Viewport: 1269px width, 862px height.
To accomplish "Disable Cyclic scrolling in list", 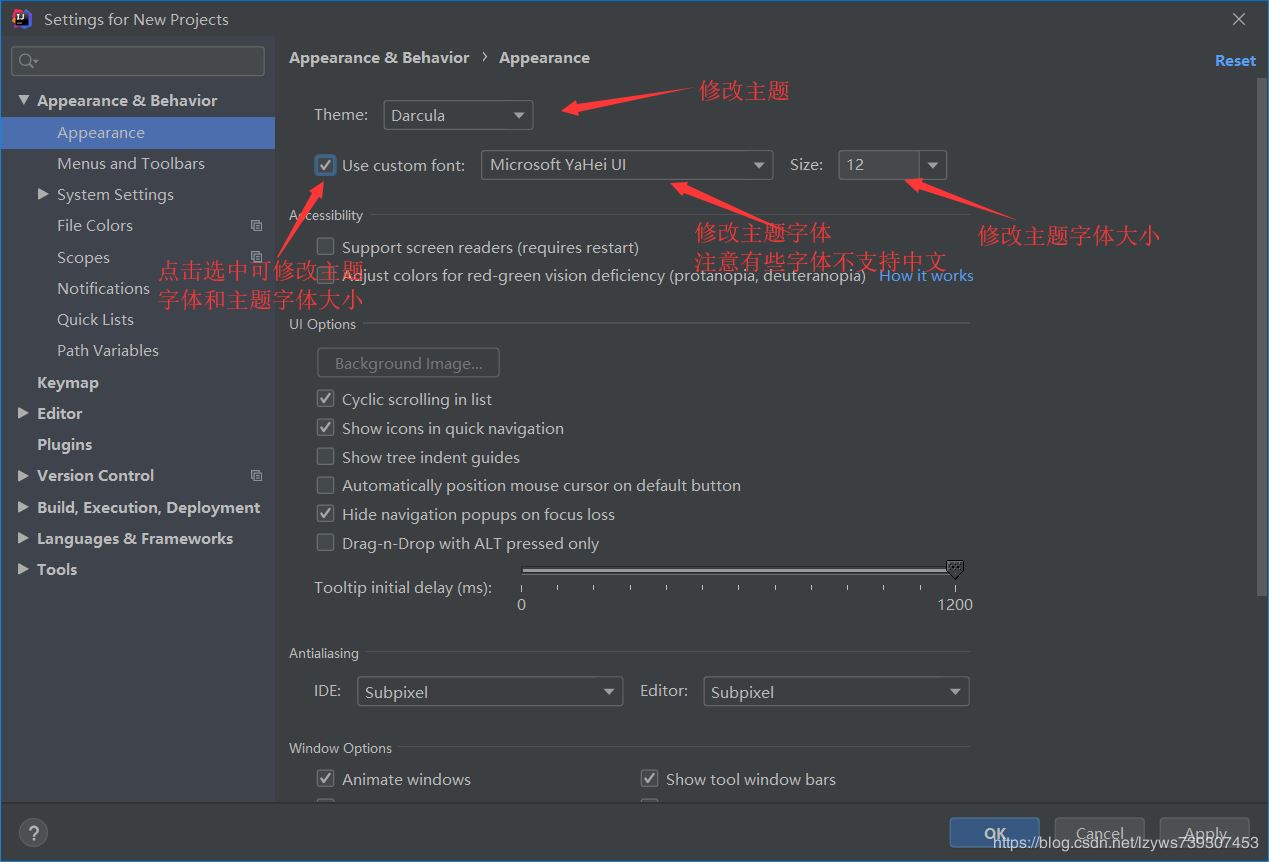I will 325,398.
